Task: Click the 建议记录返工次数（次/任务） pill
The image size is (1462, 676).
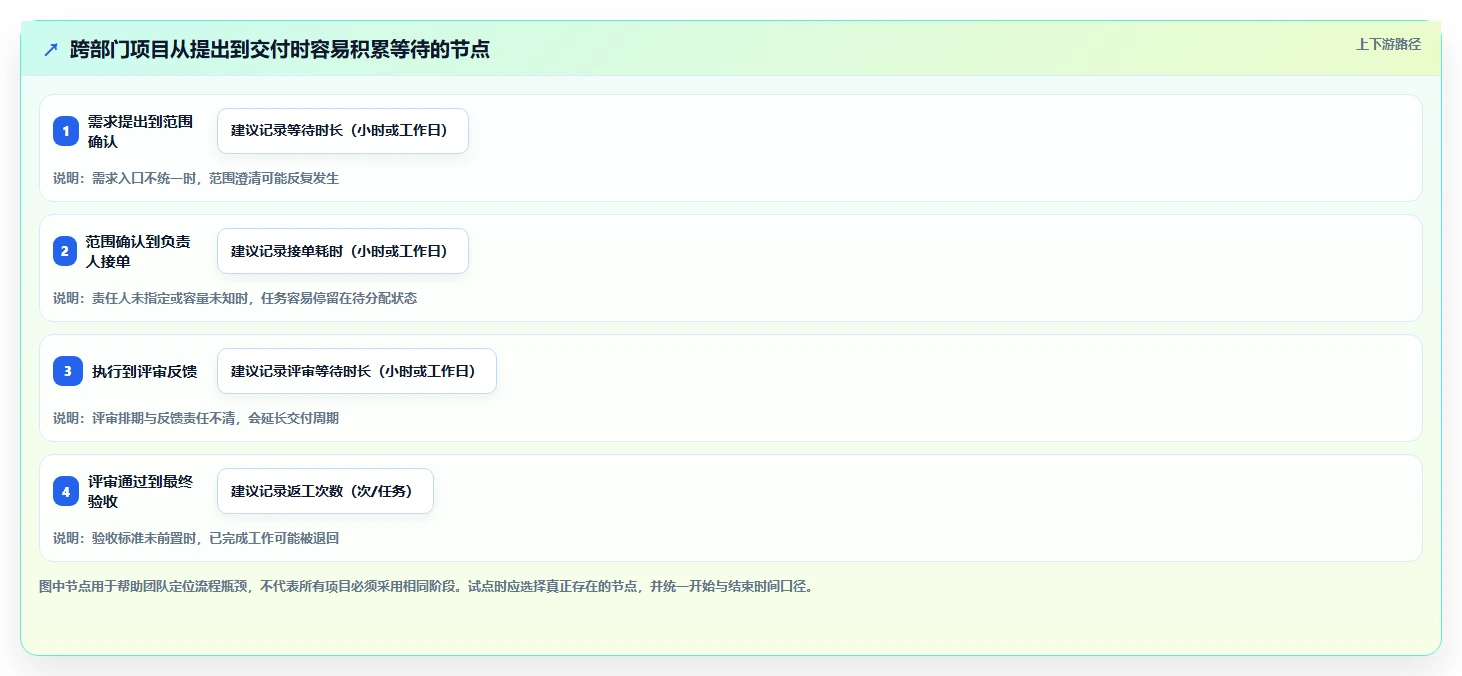Action: [x=325, y=491]
